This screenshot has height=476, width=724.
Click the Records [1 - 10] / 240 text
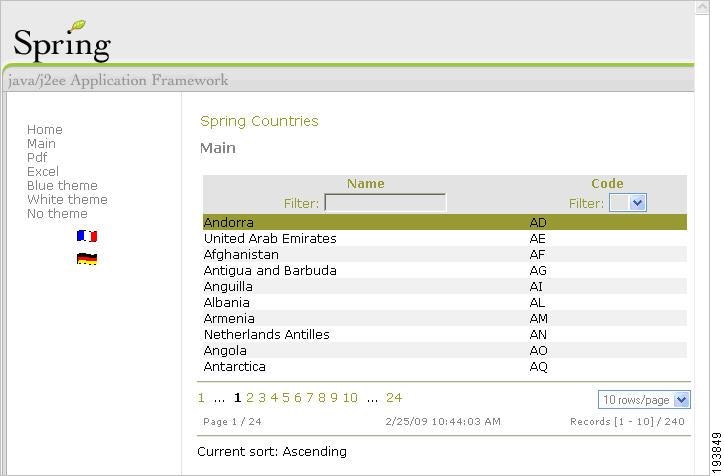[627, 422]
